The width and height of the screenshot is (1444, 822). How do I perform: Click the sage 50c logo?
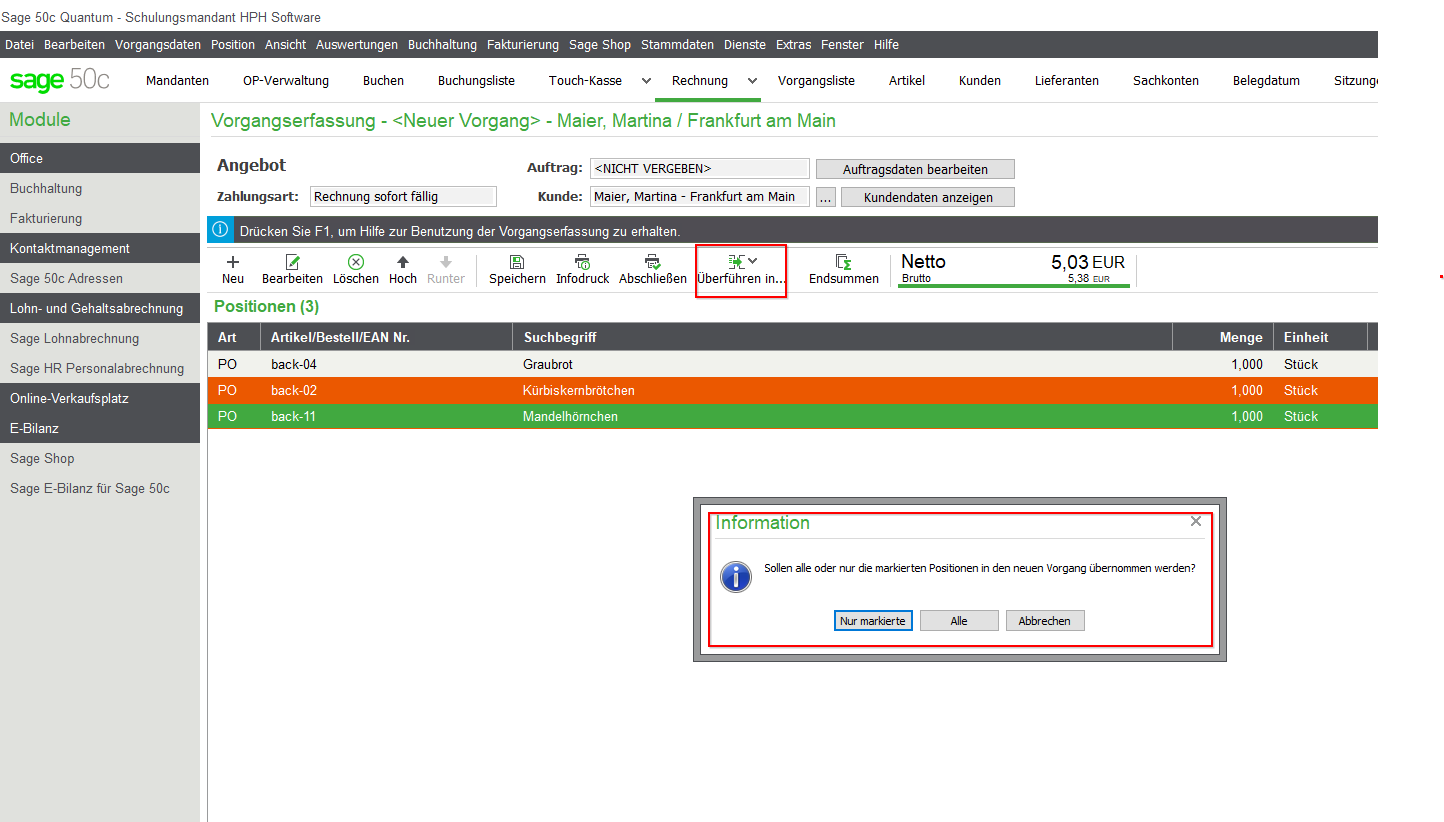click(x=60, y=80)
